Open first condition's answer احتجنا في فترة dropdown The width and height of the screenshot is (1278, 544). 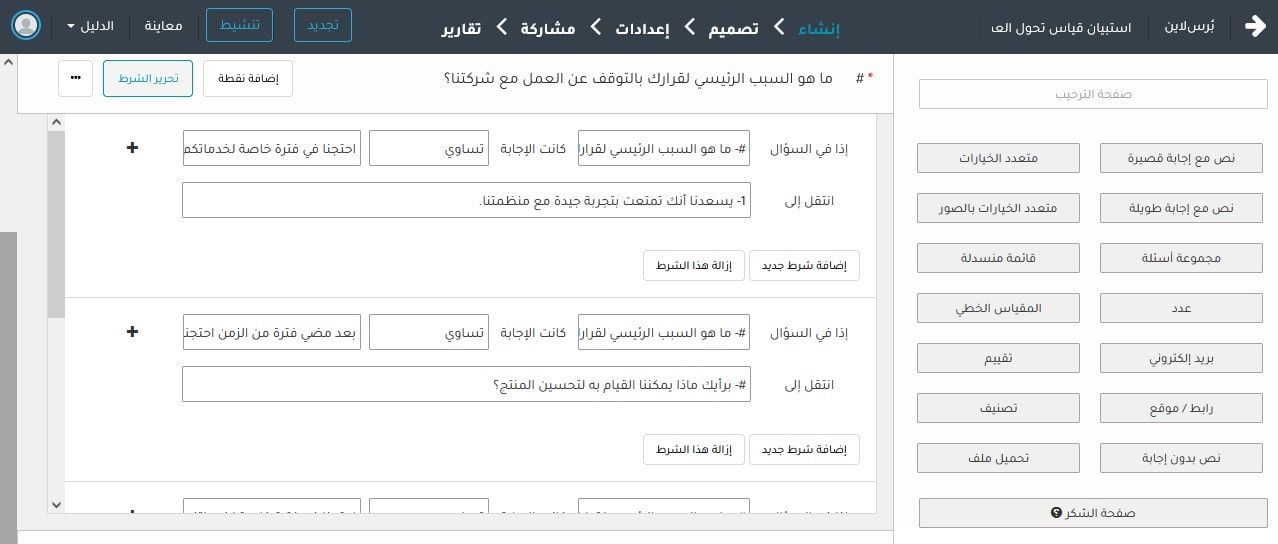coord(272,148)
